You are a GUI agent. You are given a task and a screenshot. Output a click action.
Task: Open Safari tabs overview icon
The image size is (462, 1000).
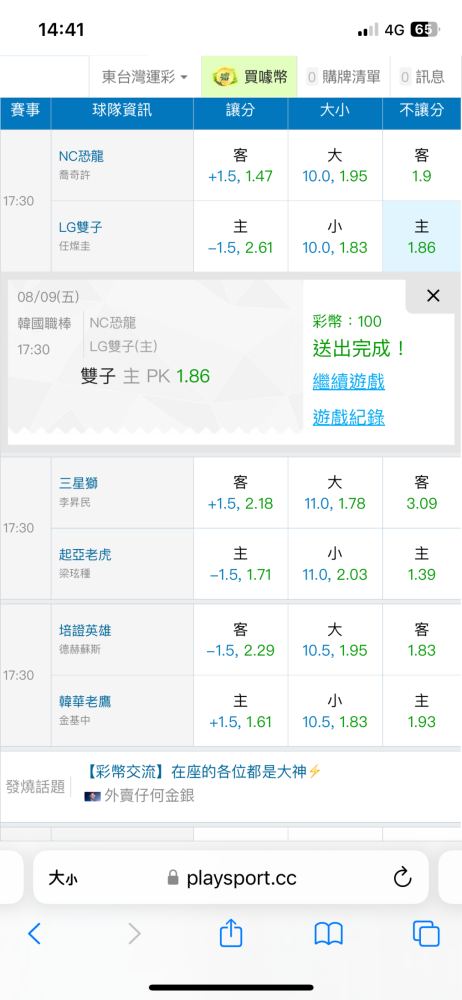pos(426,934)
